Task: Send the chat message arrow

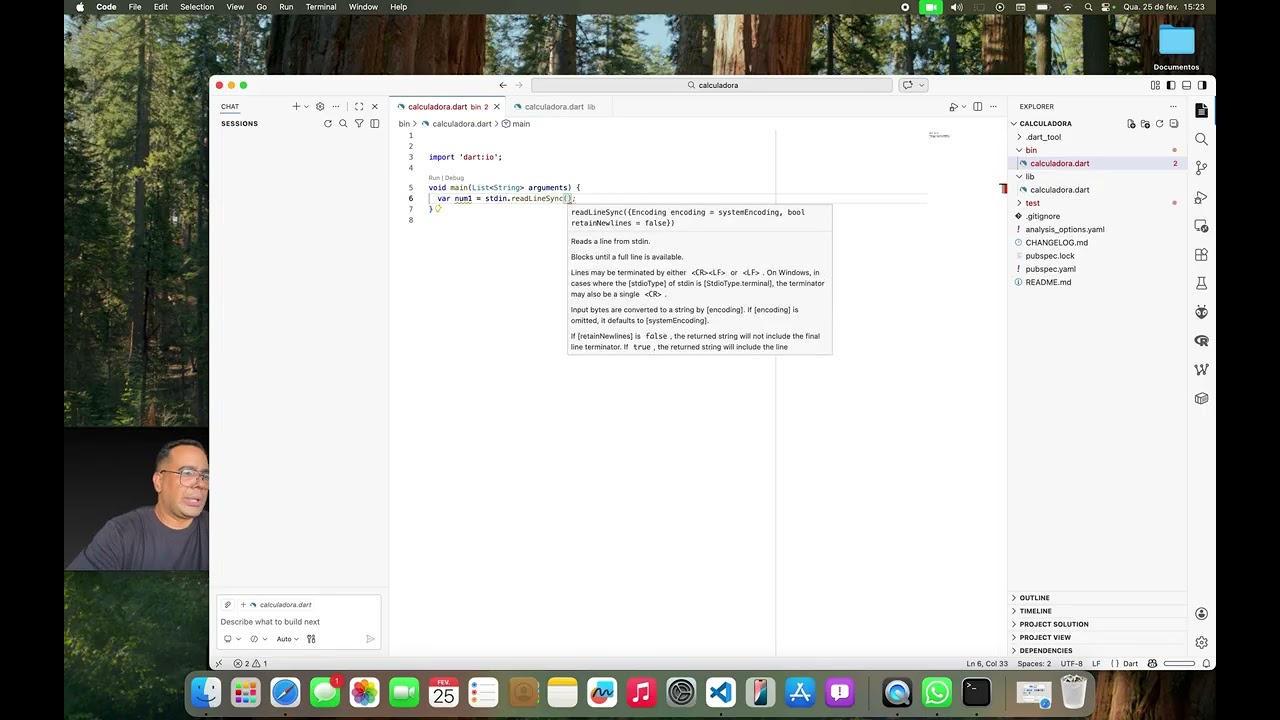Action: tap(370, 639)
